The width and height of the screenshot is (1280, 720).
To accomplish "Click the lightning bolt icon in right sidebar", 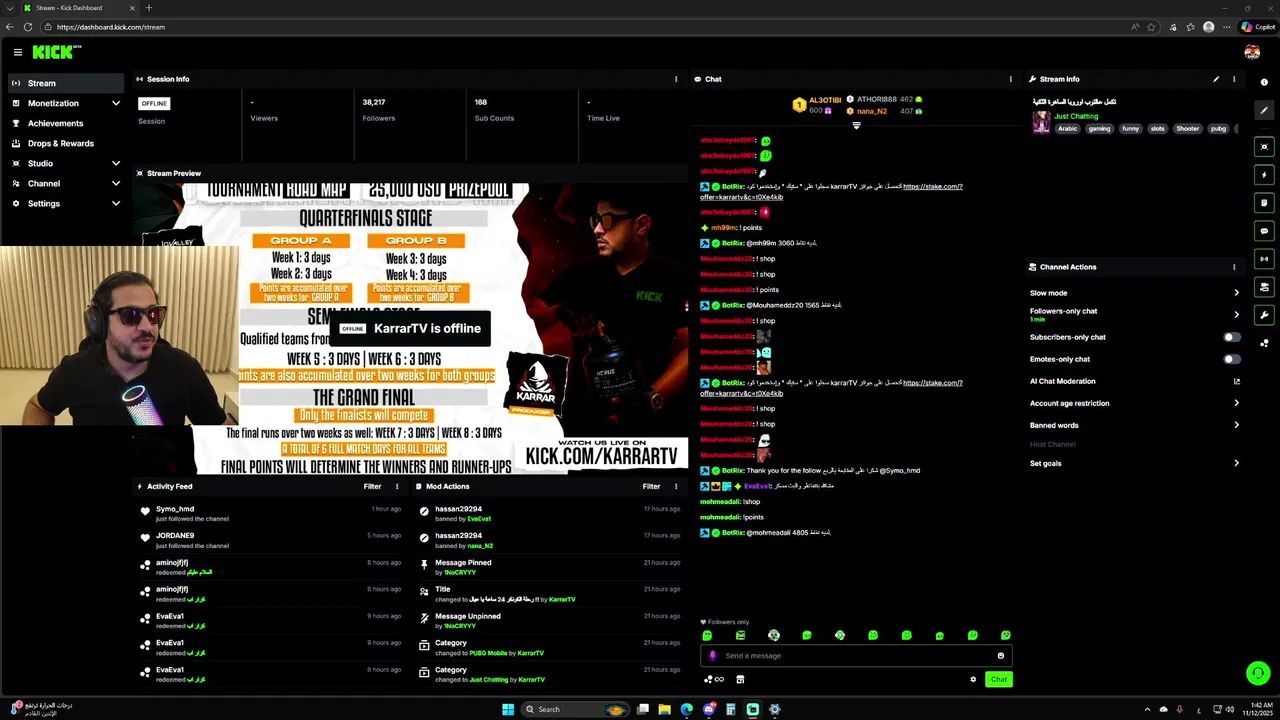I will click(x=1264, y=175).
